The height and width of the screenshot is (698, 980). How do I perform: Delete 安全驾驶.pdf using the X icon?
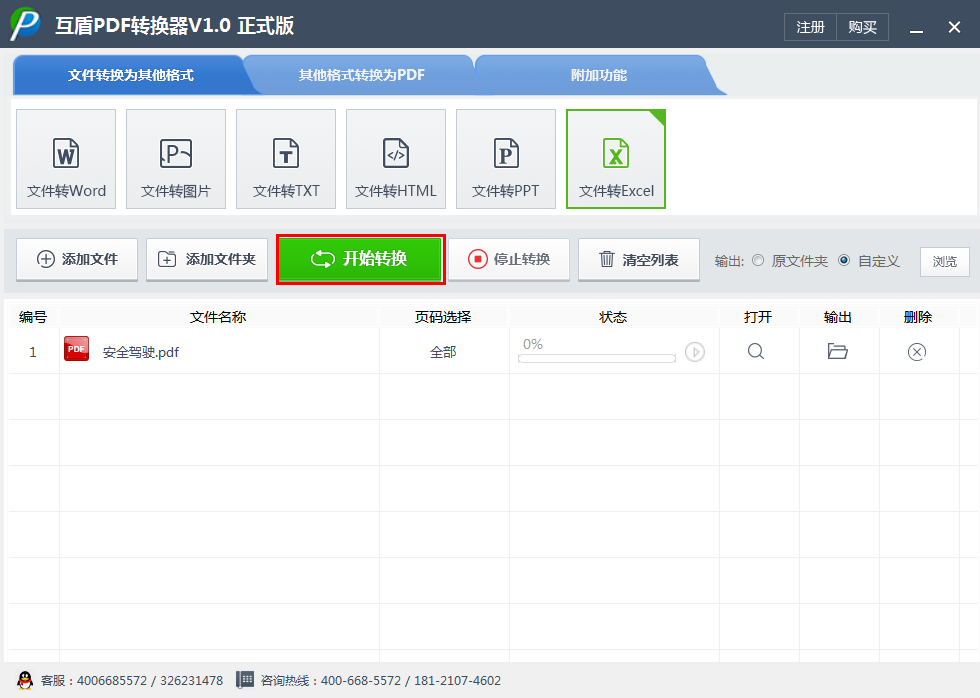pyautogui.click(x=916, y=351)
